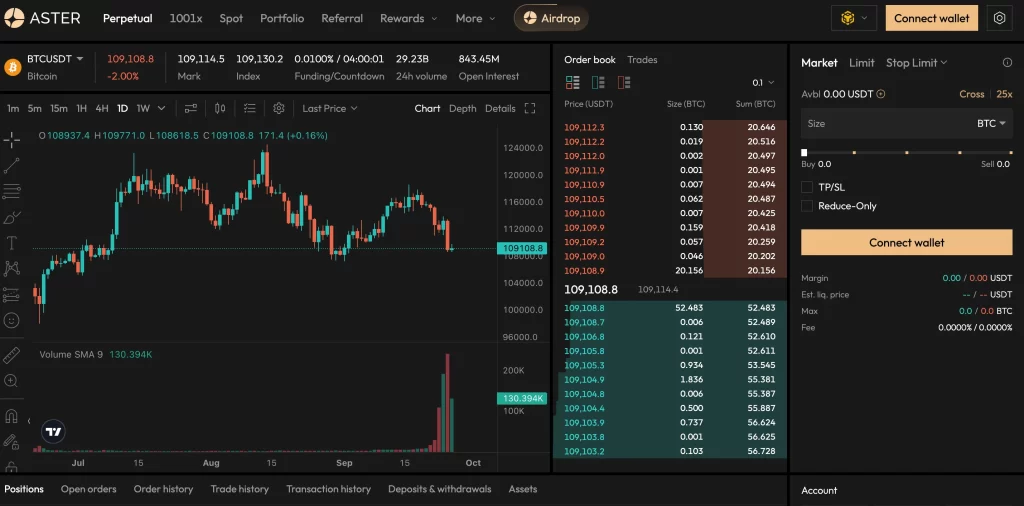Select the ruler measure tool
Image resolution: width=1024 pixels, height=506 pixels.
coord(11,356)
